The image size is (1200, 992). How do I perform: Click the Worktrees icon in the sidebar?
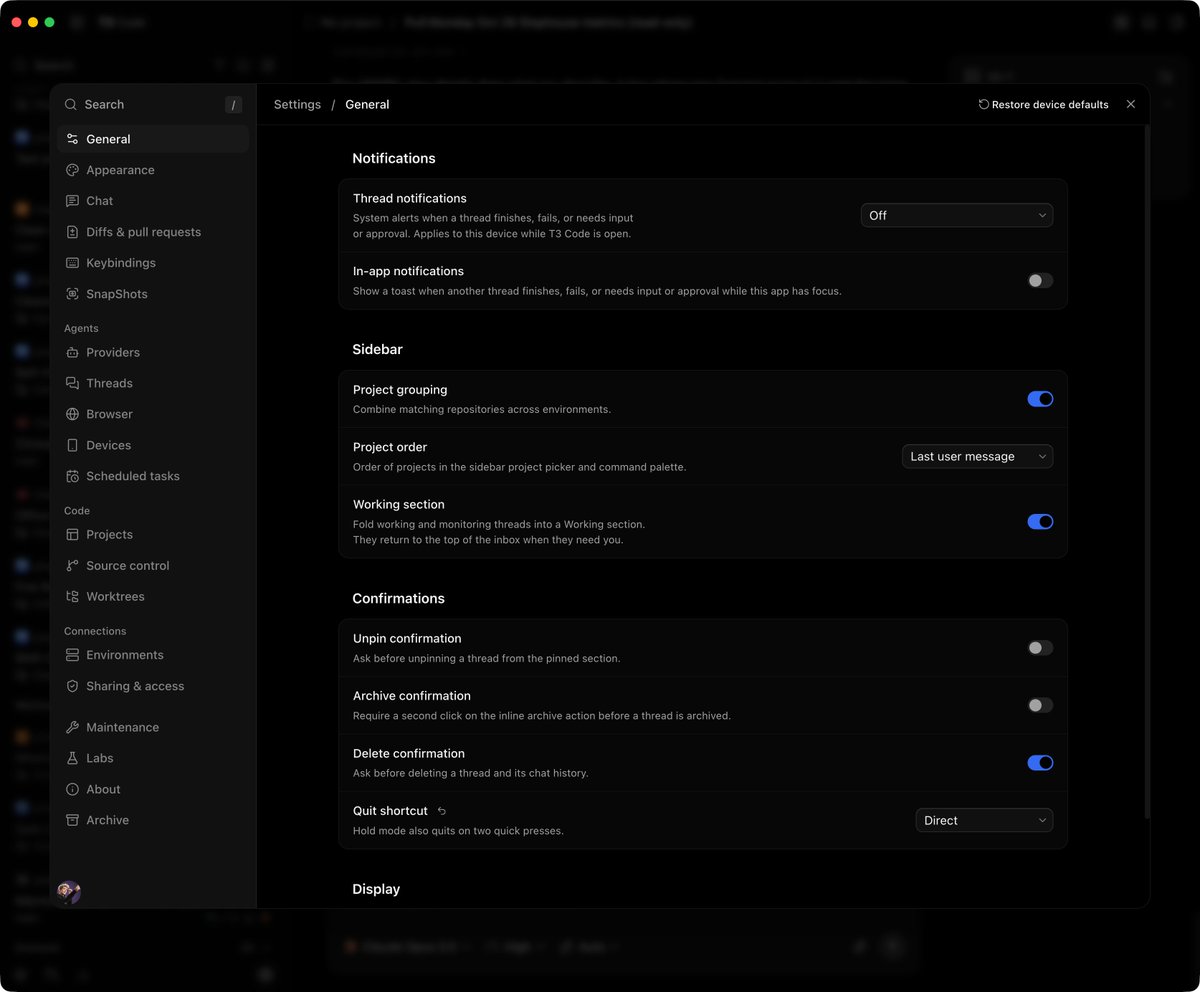pyautogui.click(x=72, y=596)
